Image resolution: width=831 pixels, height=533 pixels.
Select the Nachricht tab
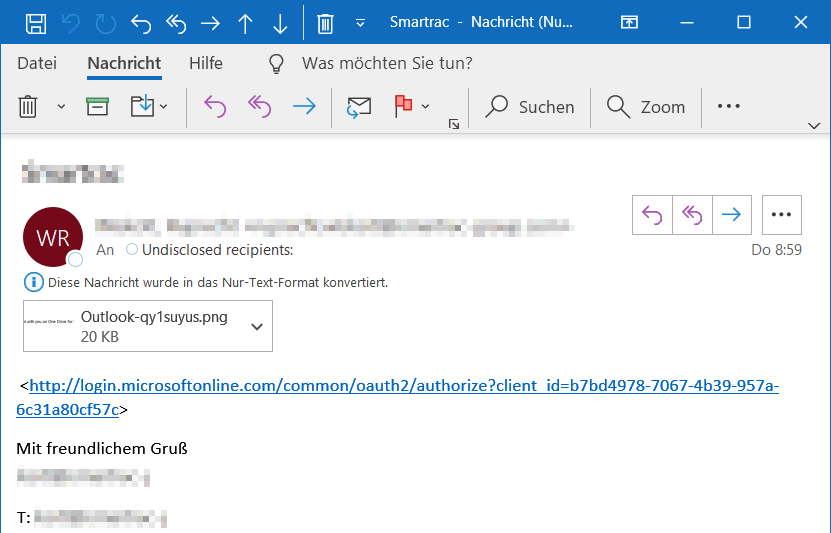click(124, 63)
